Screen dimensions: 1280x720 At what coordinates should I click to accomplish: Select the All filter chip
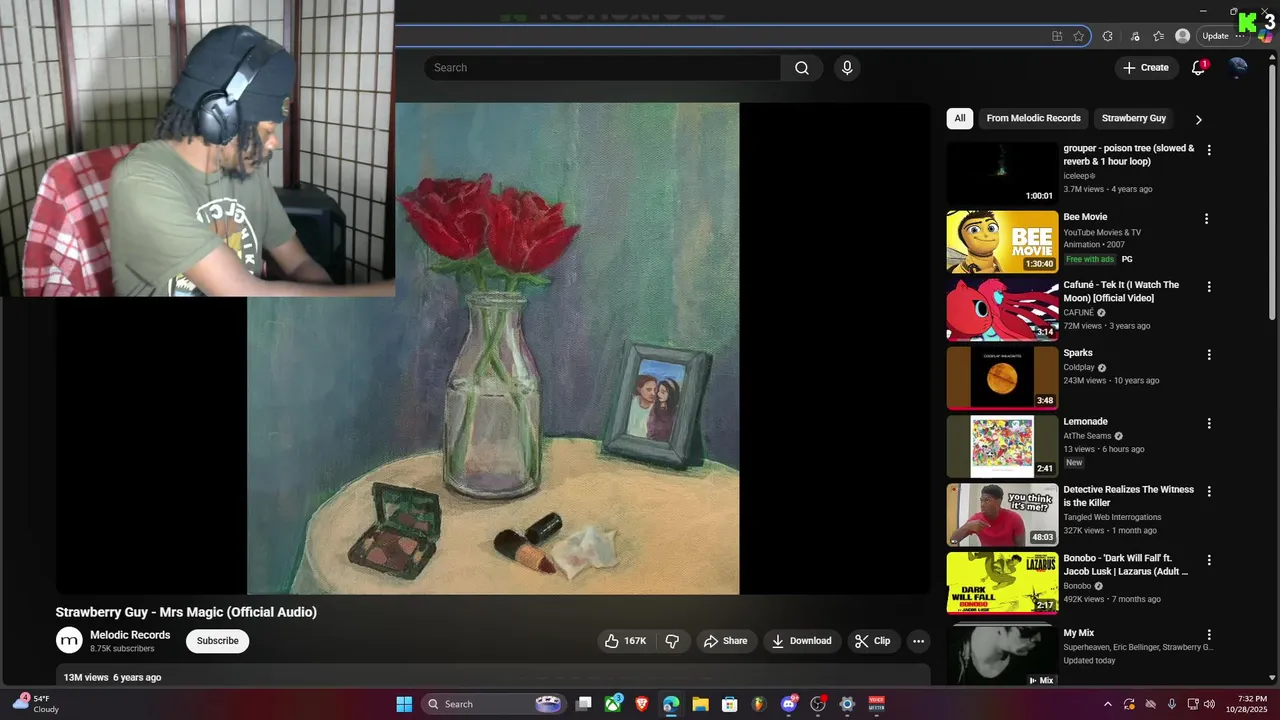[x=960, y=118]
